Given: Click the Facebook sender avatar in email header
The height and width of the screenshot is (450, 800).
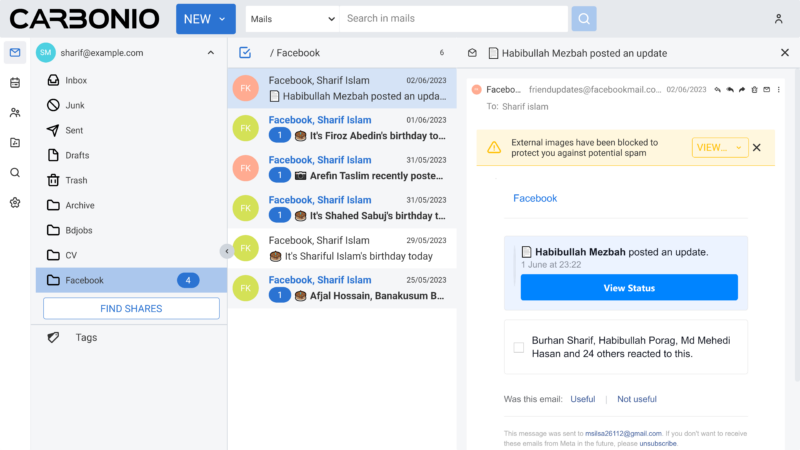Looking at the screenshot, I should pyautogui.click(x=477, y=90).
